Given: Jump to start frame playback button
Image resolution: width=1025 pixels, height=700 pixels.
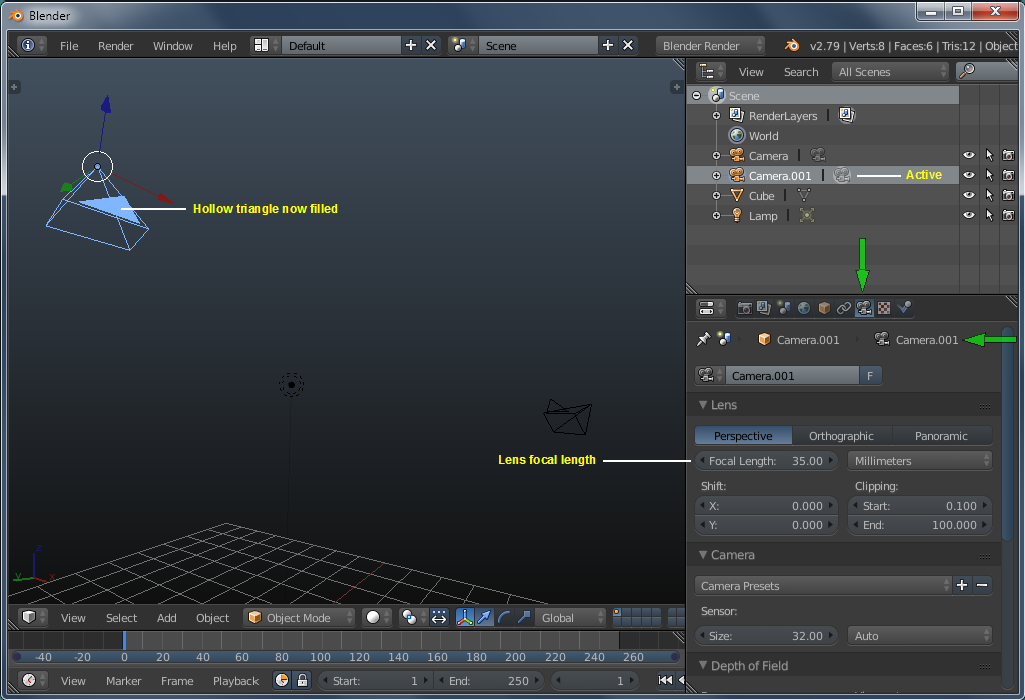Looking at the screenshot, I should pyautogui.click(x=665, y=680).
